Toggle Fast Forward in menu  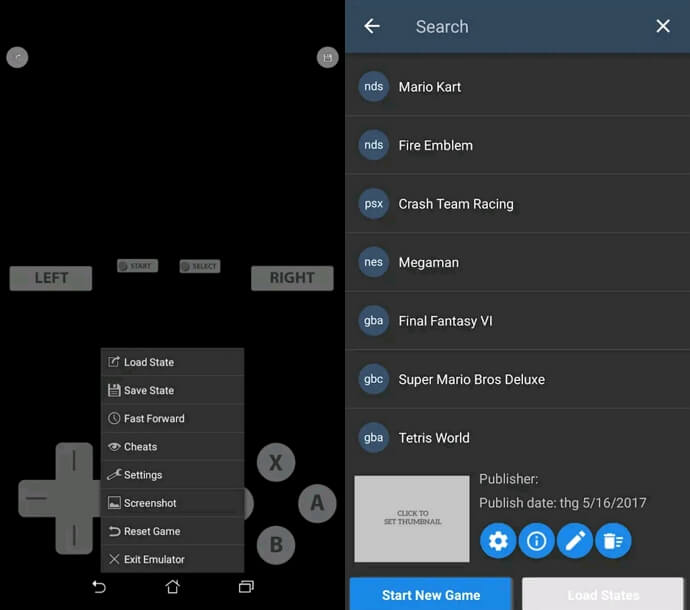pyautogui.click(x=172, y=418)
